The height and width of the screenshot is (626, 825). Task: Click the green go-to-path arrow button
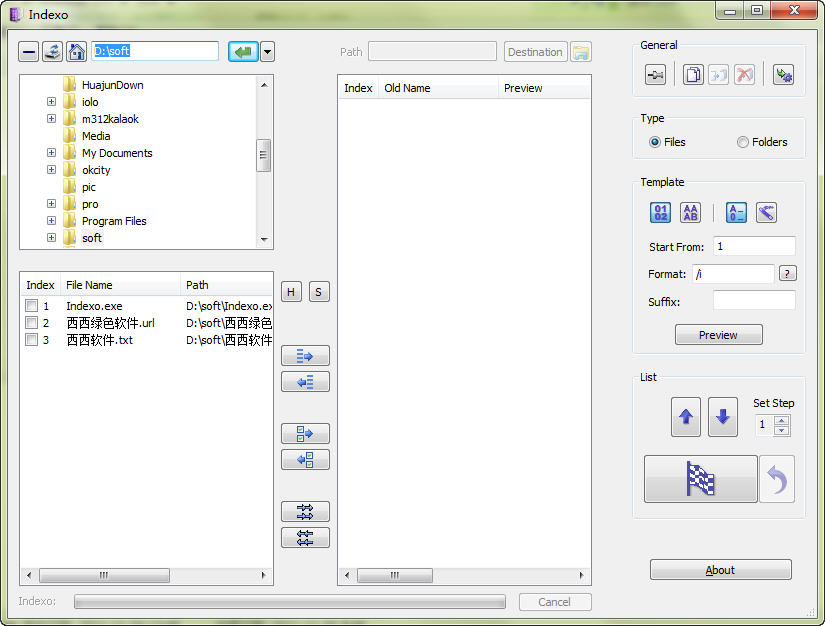242,52
